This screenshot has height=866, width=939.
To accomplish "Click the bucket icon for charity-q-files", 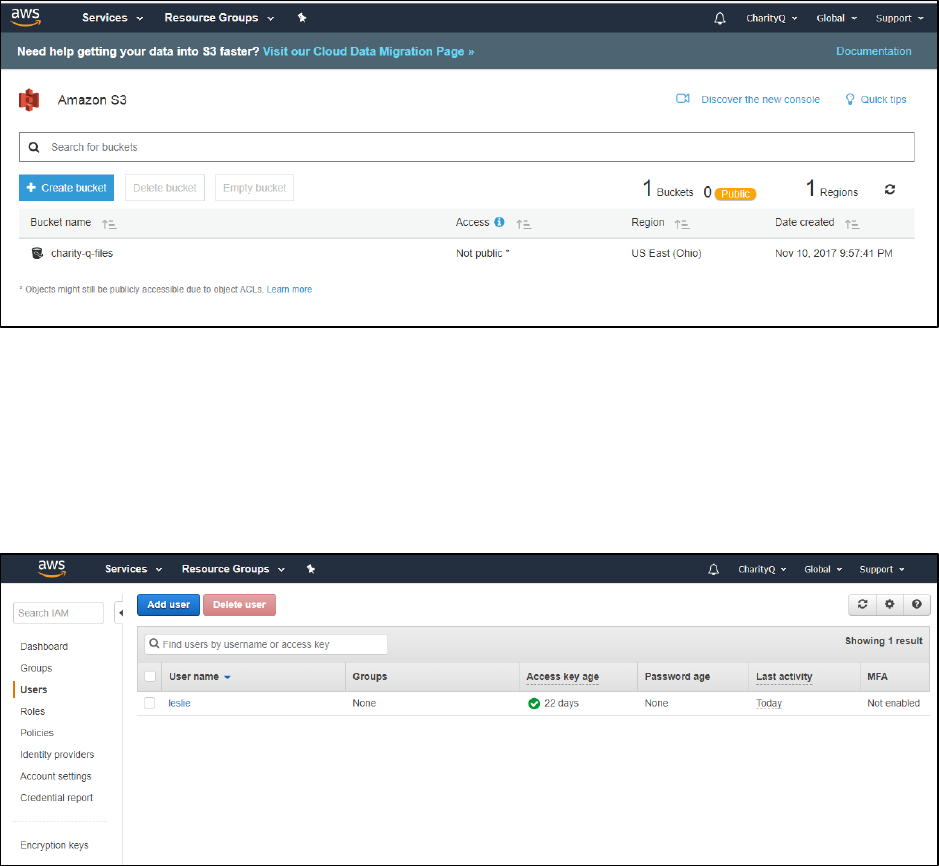I will pos(37,253).
